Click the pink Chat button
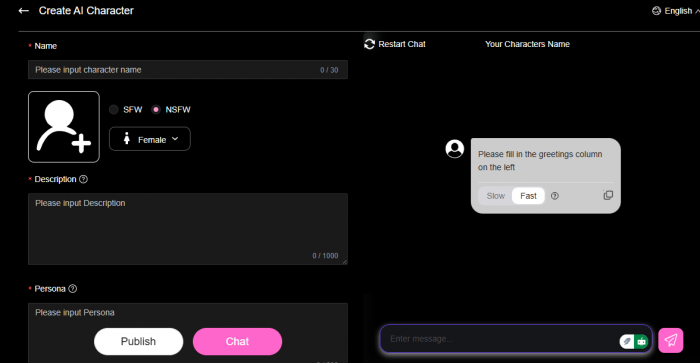The image size is (700, 363). click(238, 342)
